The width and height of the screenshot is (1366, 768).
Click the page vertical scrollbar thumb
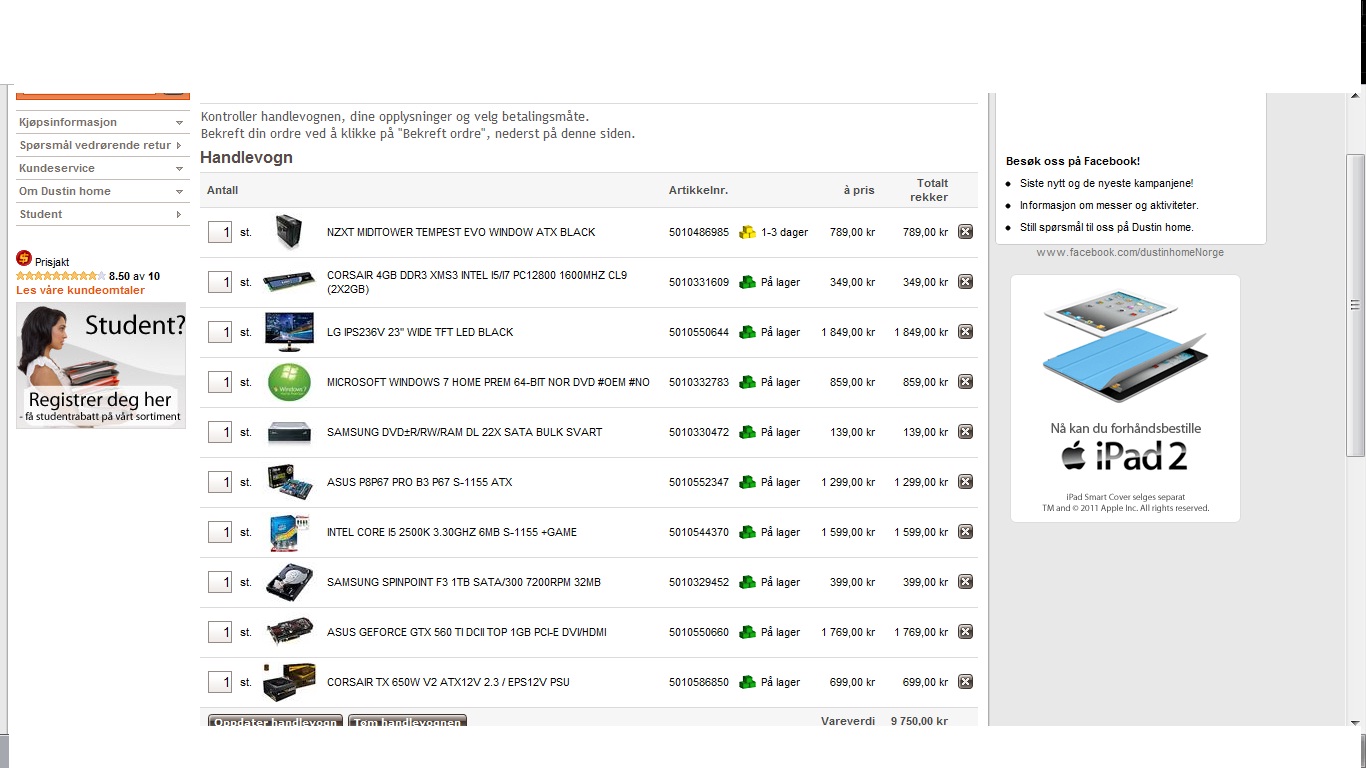coord(1355,305)
